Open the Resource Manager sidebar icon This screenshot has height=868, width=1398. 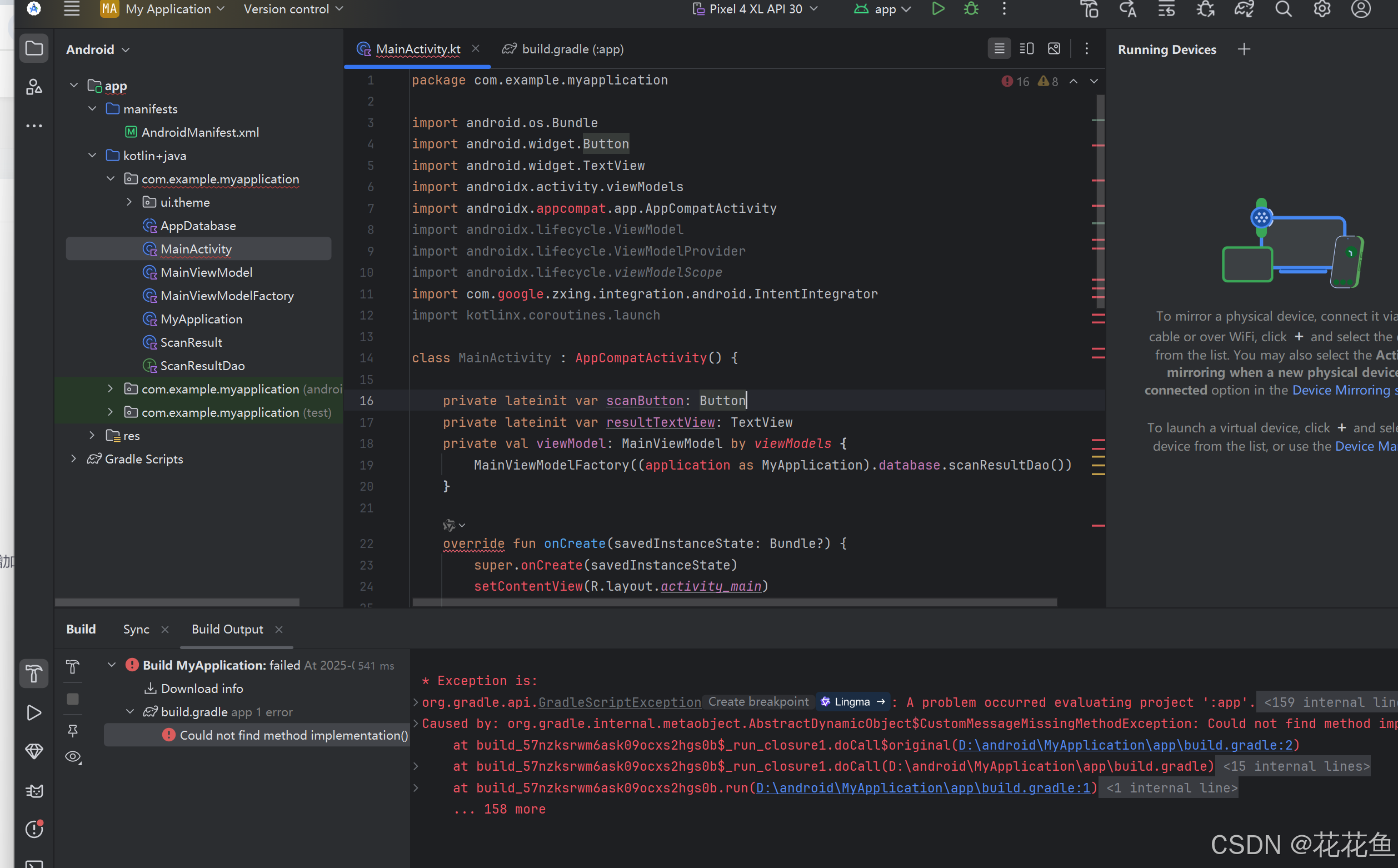click(x=34, y=87)
